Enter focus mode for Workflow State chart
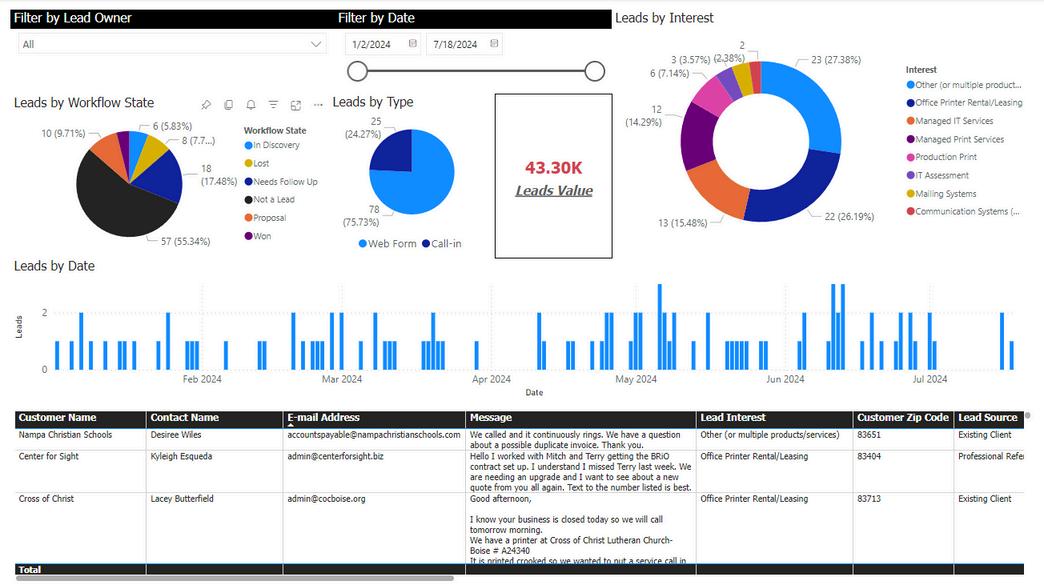This screenshot has height=585, width=1044. click(x=296, y=105)
